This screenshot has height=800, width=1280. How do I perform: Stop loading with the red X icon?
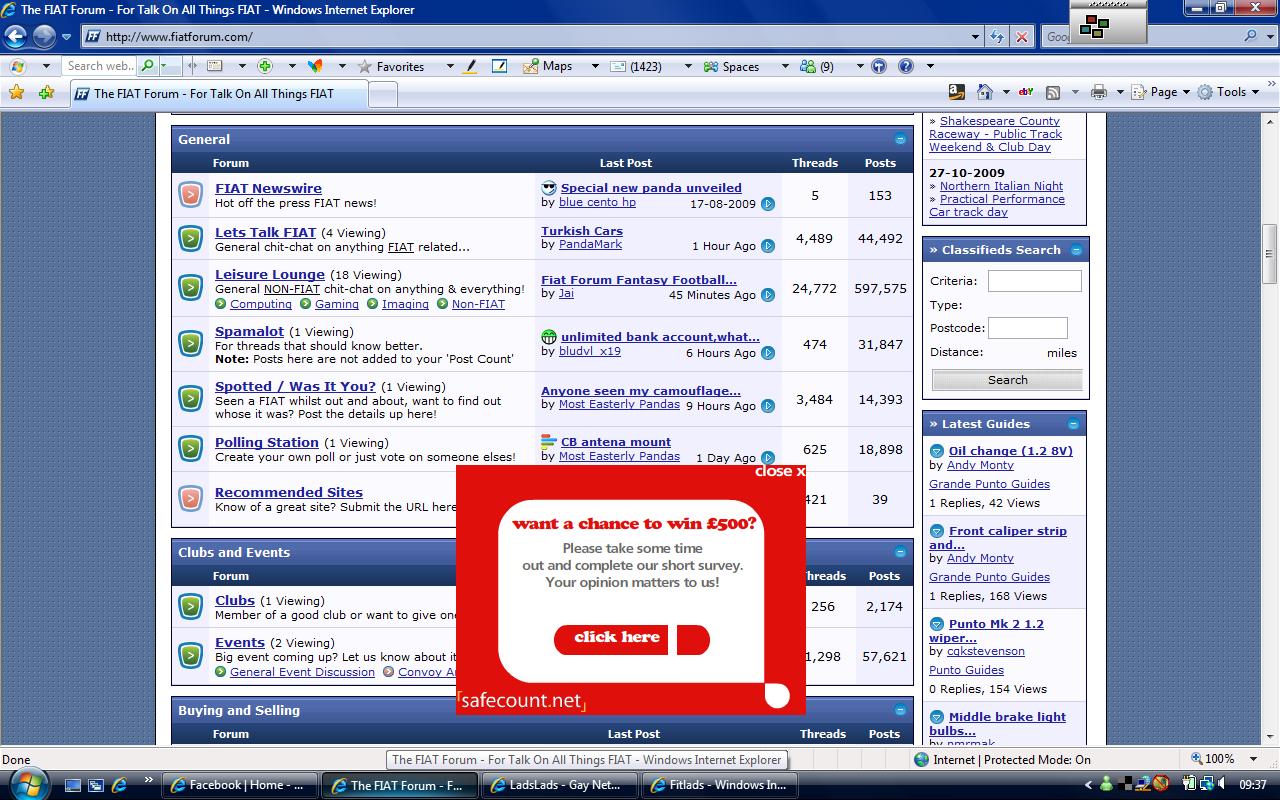[x=1021, y=37]
